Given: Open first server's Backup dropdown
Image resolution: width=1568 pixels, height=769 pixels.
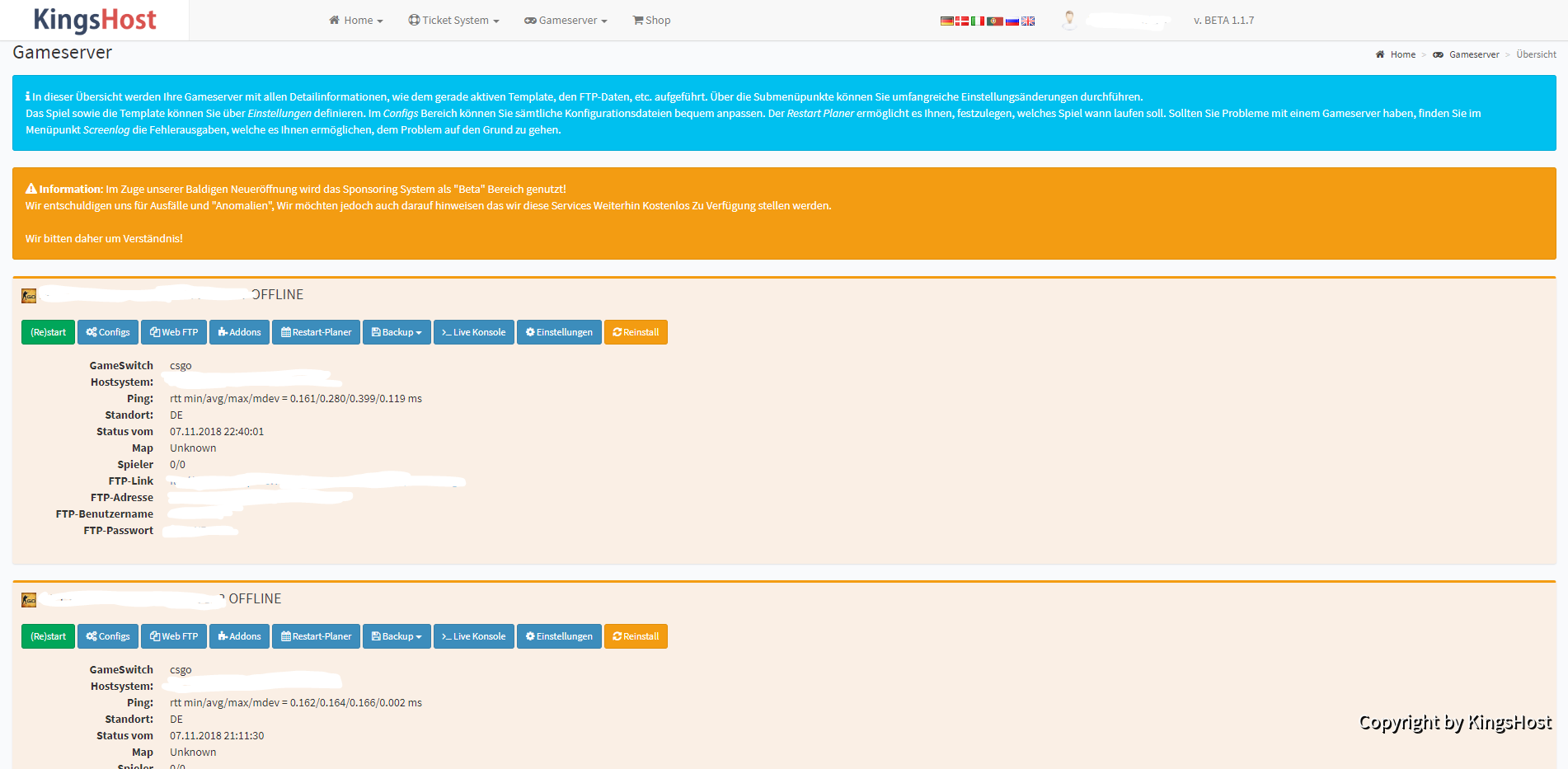Looking at the screenshot, I should (x=397, y=332).
